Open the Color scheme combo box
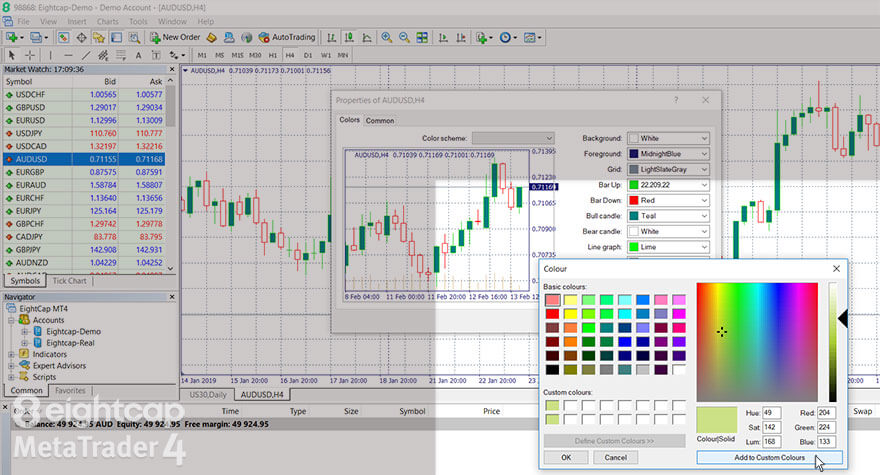Screen dimensions: 880x475 [x=513, y=138]
